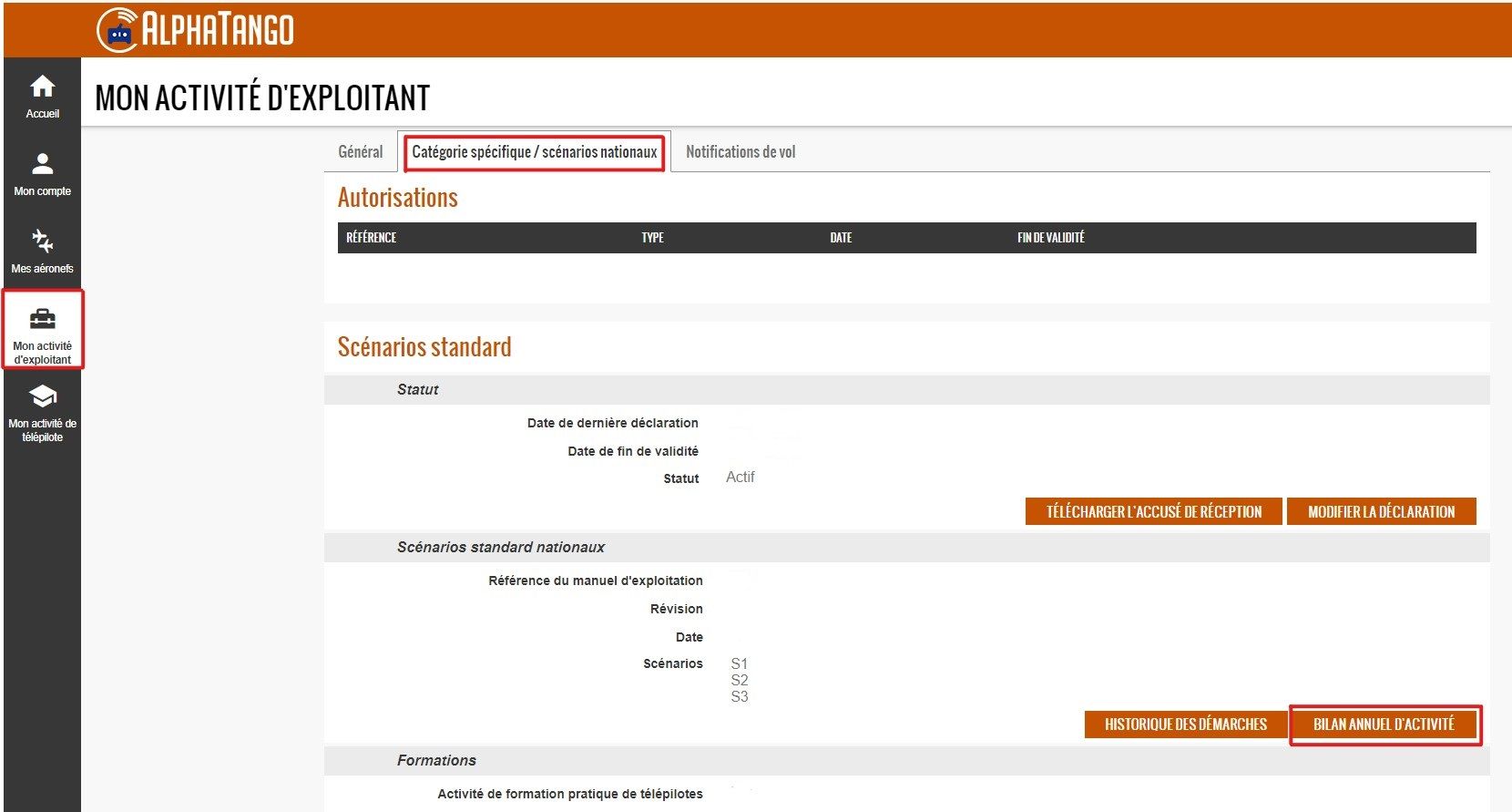1512x812 pixels.
Task: Select the Catégorie spécifique / scénarios nationaux tab
Action: pos(534,152)
